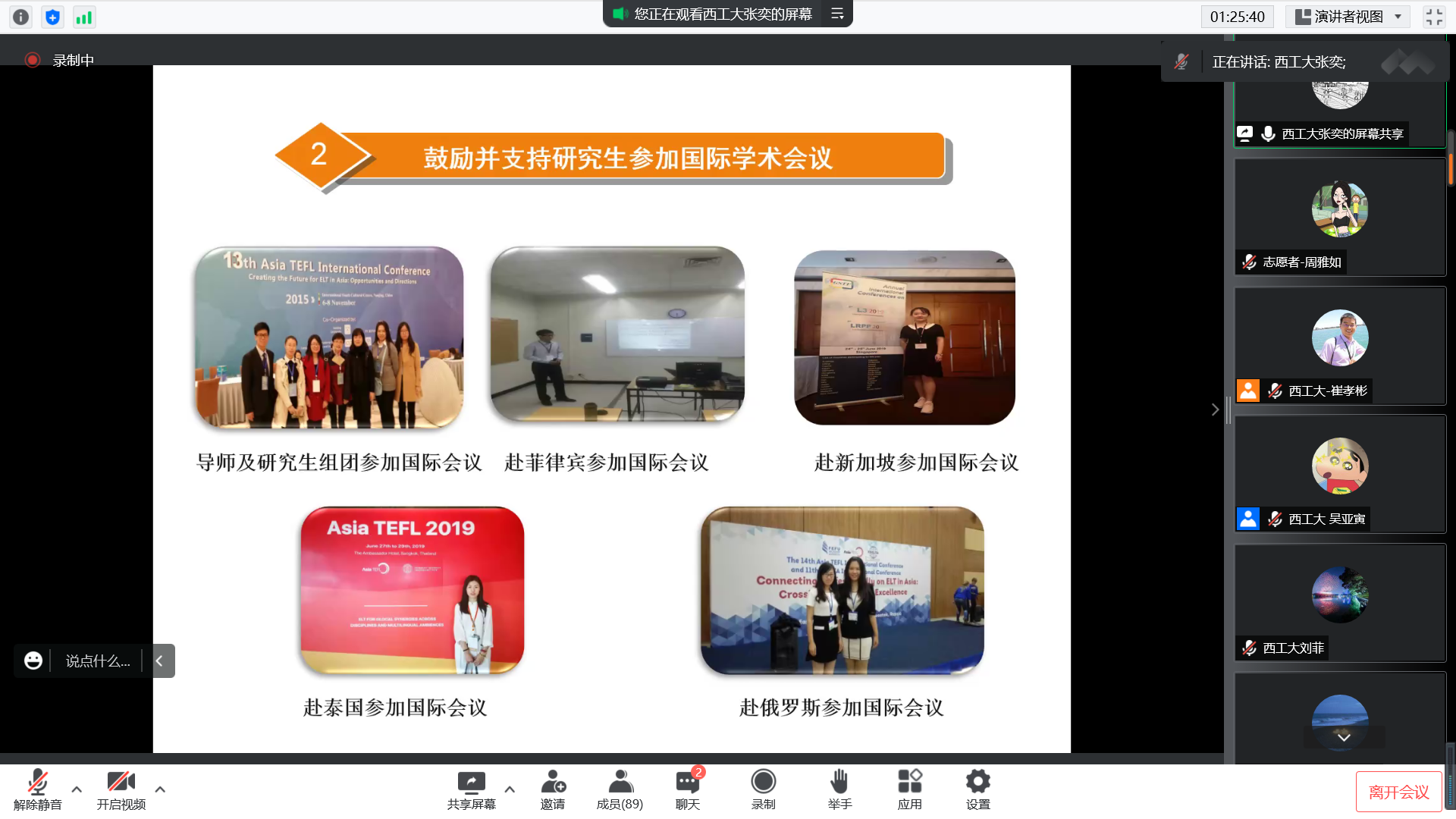Leave meeting via 离开会议 button
Screen dimensions: 1456x819
point(1398,792)
